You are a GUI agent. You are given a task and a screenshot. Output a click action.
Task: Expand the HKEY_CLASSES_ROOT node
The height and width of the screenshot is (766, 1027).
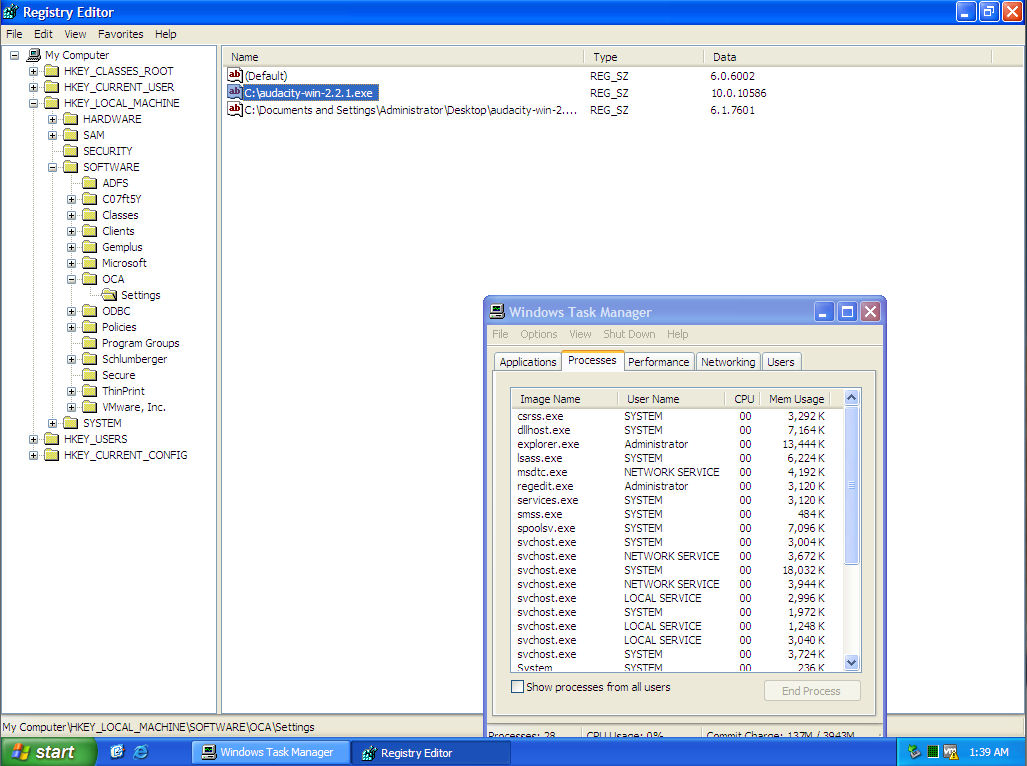pyautogui.click(x=33, y=71)
